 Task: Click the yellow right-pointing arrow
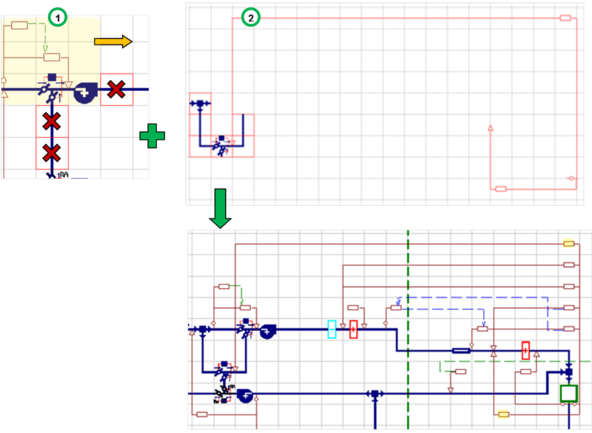click(x=113, y=41)
